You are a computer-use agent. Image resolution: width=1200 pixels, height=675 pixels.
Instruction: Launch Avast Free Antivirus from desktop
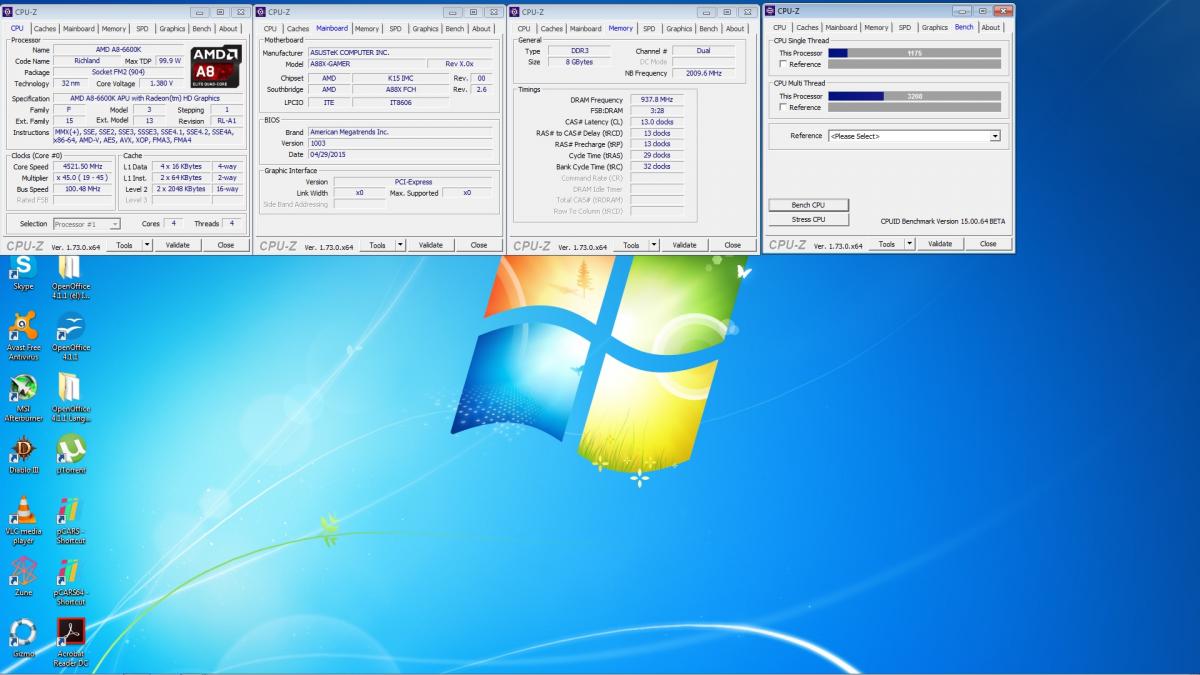(x=22, y=327)
